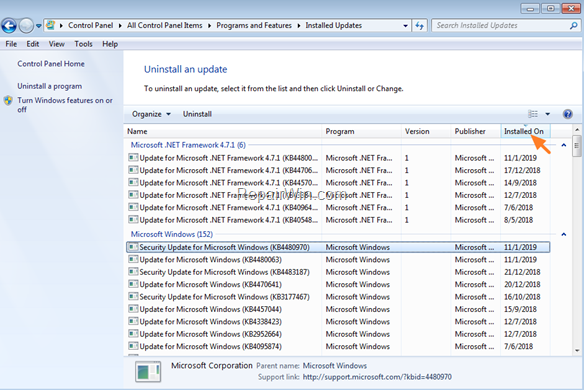Viewport: 584px width, 390px height.
Task: Select .NET Framework update KB44800 row
Action: [x=338, y=158]
